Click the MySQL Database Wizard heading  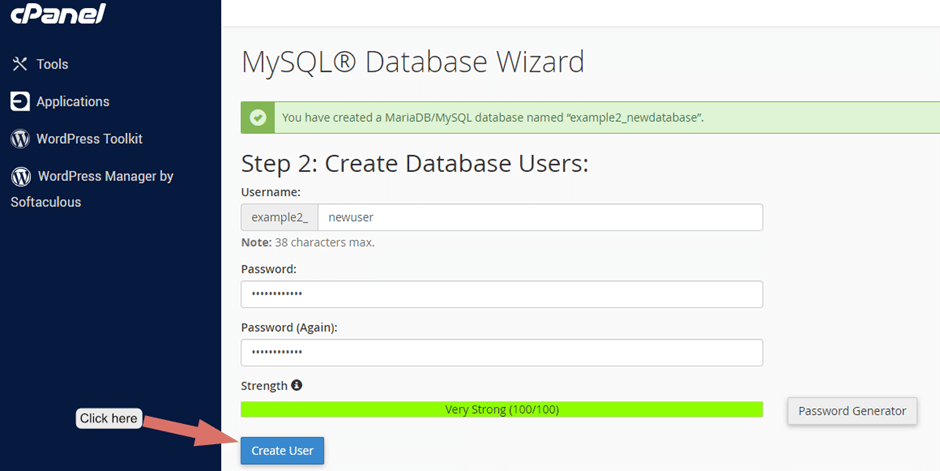[413, 62]
